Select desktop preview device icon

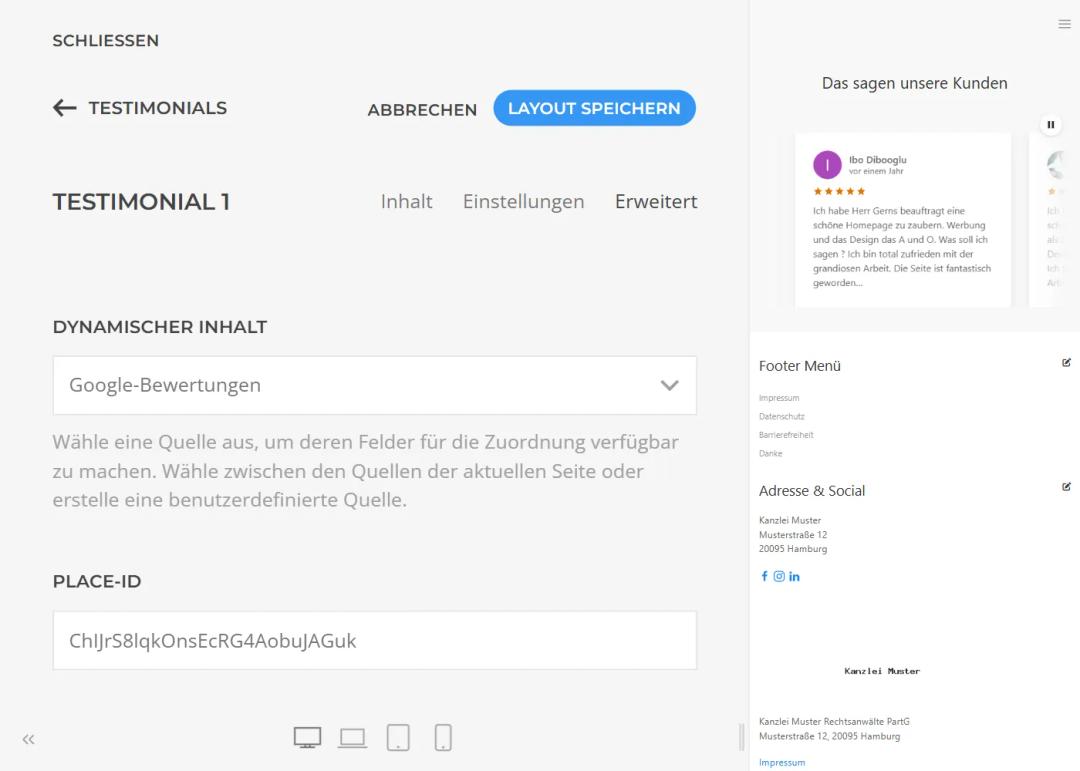tap(307, 737)
